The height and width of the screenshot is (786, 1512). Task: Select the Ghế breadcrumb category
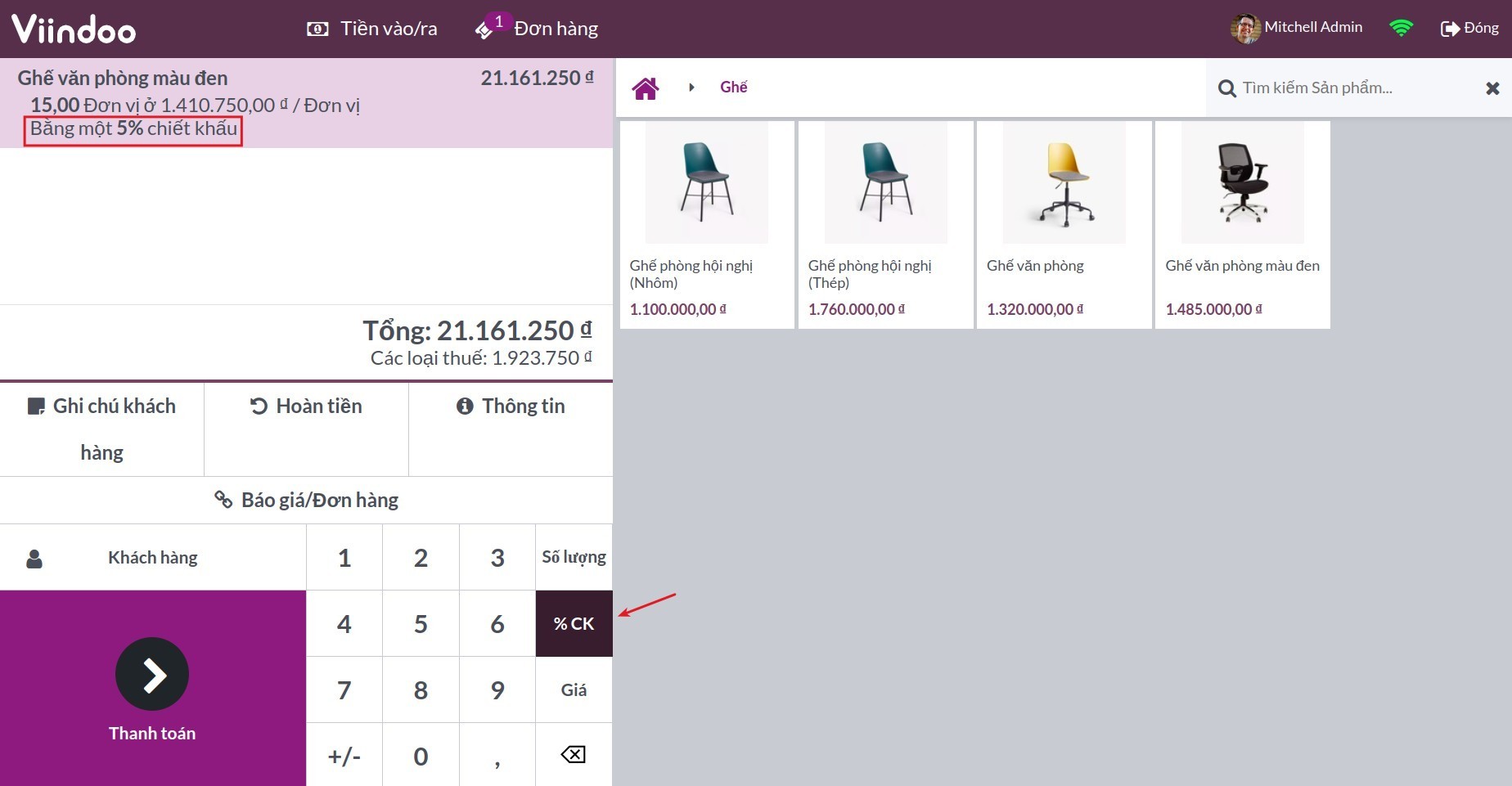coord(733,87)
